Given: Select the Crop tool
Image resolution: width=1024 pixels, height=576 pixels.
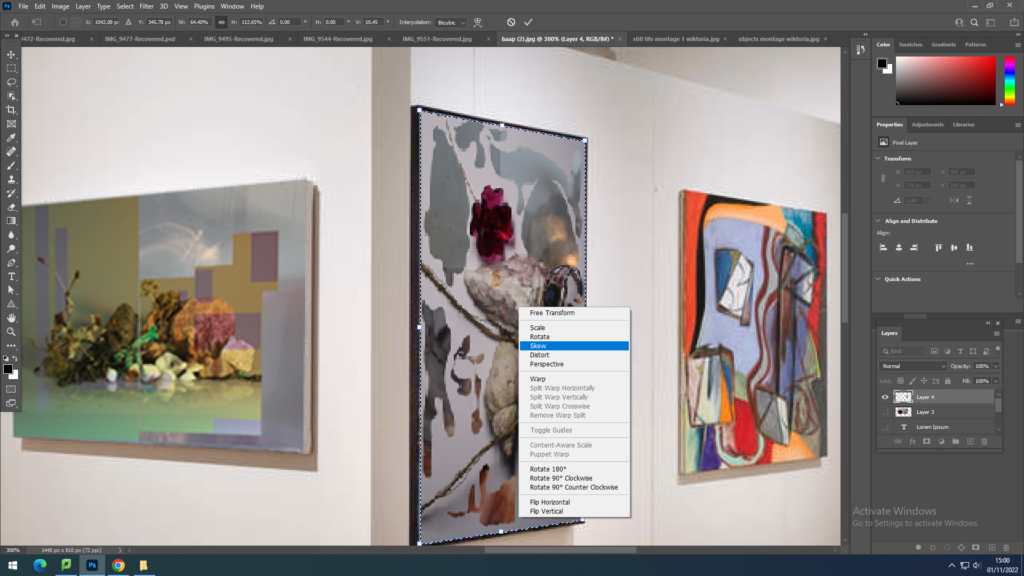Looking at the screenshot, I should (11, 110).
